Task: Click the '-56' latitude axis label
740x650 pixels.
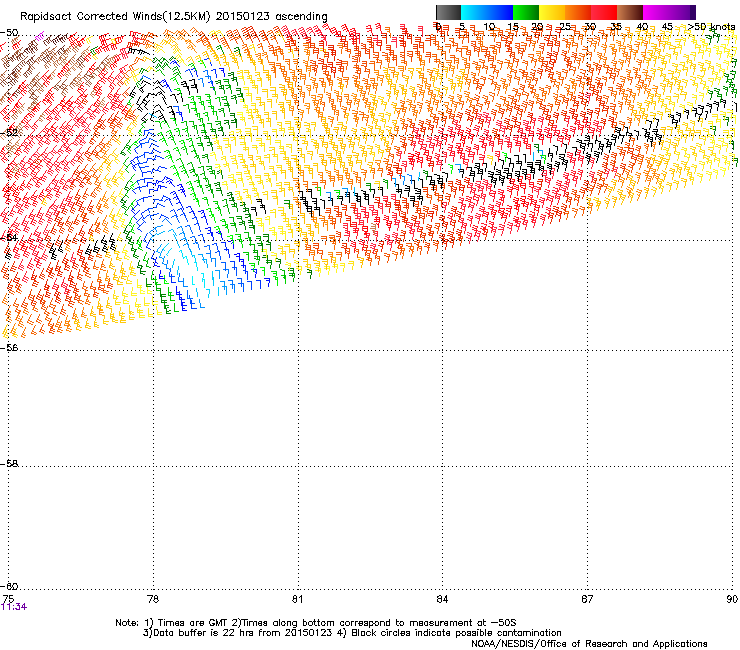Action: pyautogui.click(x=9, y=347)
